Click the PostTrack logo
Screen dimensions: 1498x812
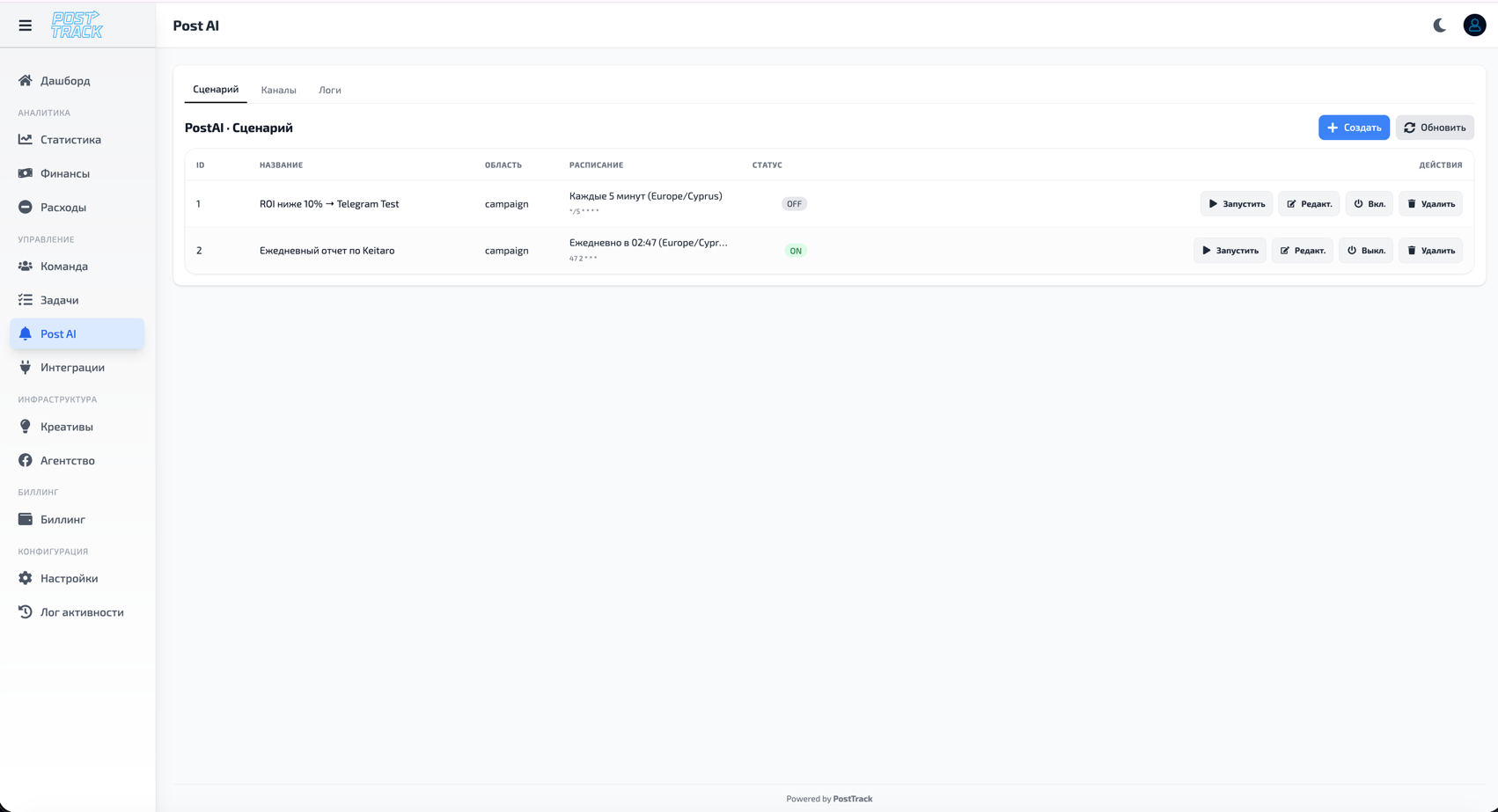pos(77,26)
